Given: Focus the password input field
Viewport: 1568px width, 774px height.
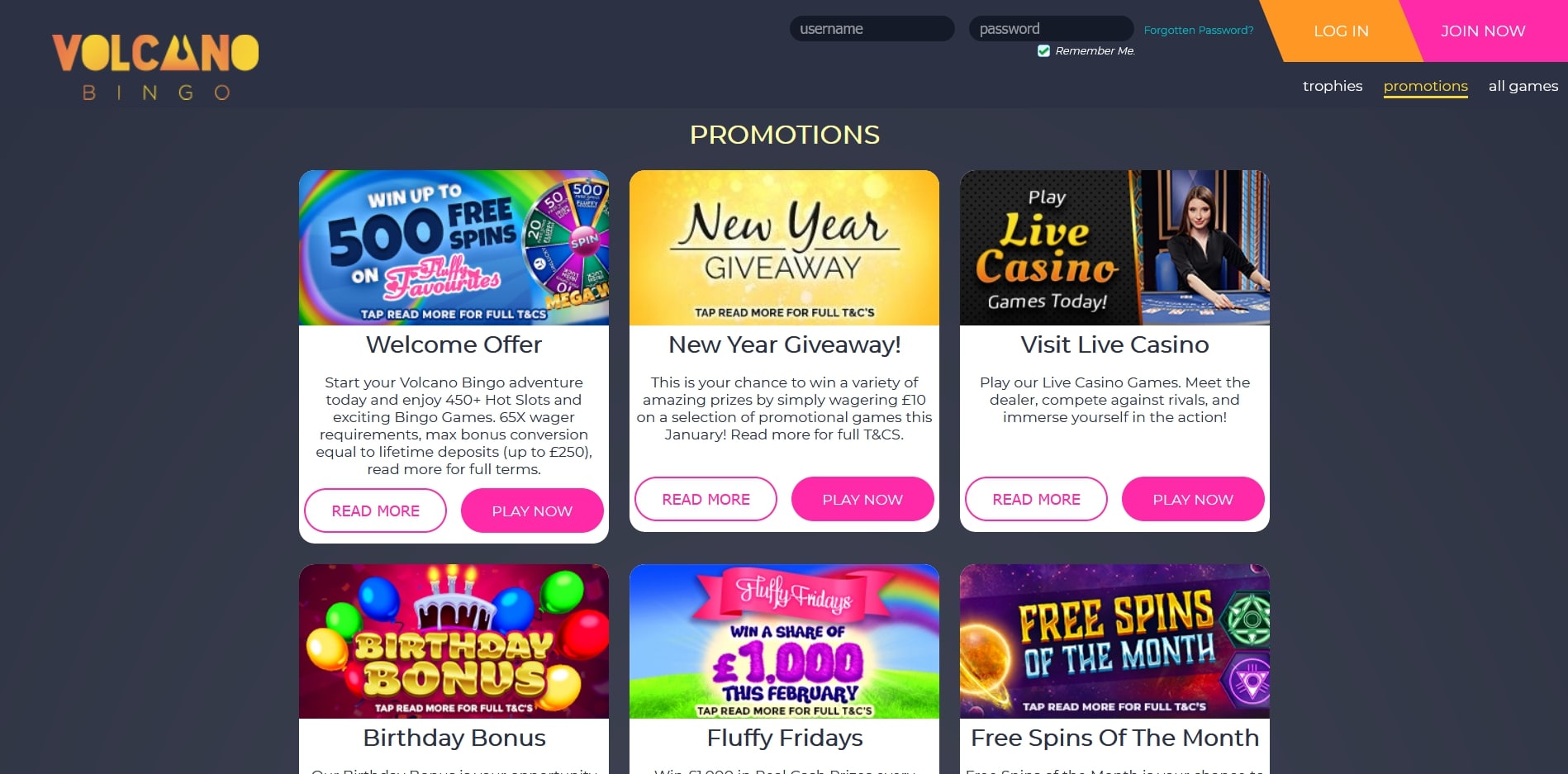Looking at the screenshot, I should (1051, 29).
